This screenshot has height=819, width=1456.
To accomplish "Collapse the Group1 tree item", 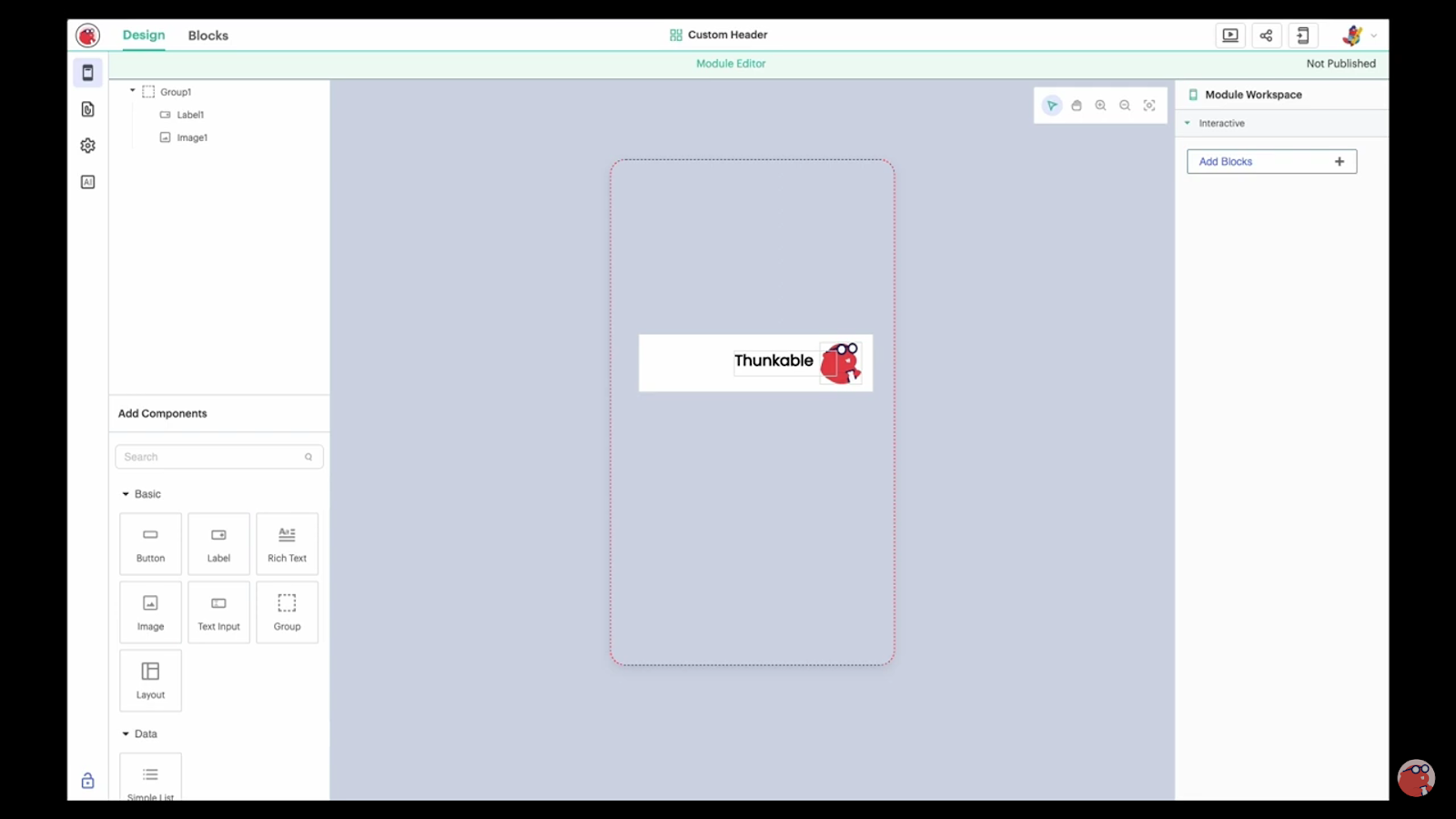I will (132, 91).
